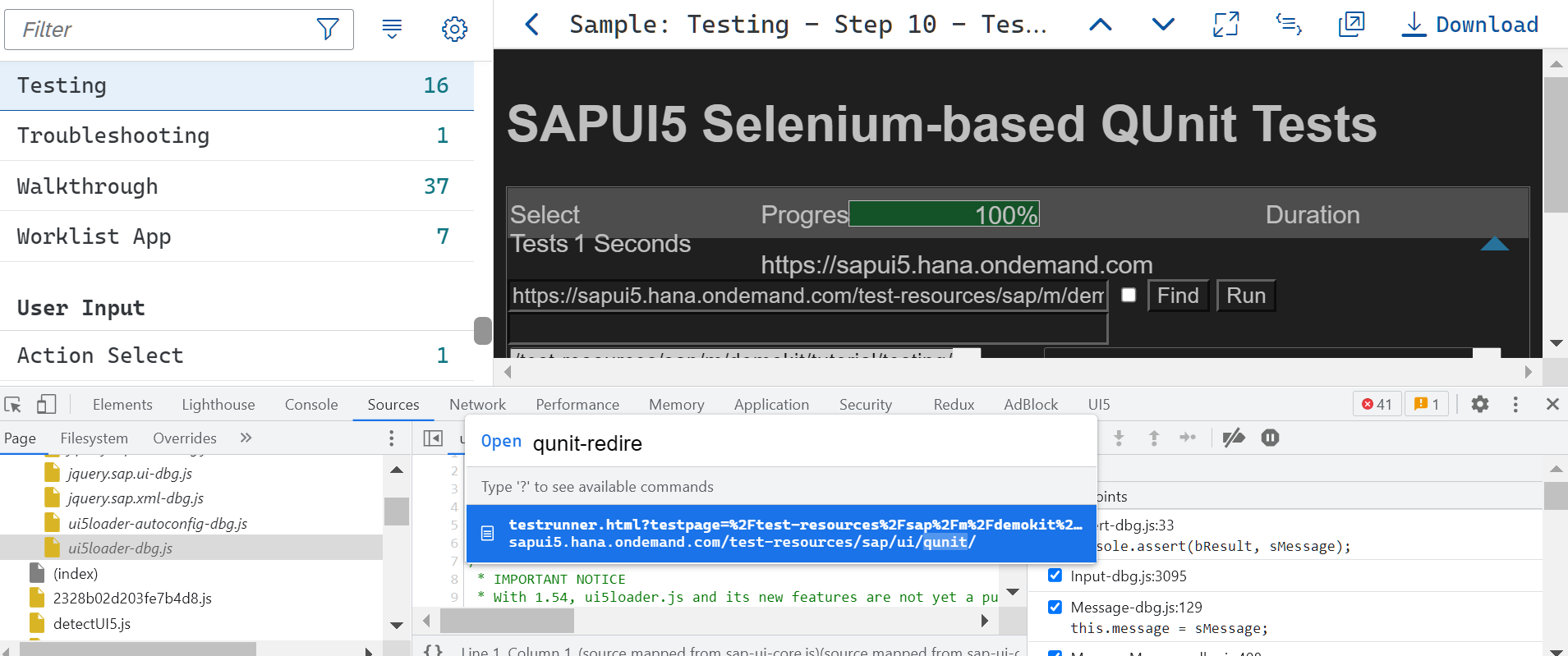Tick the checkbox next to Find button
The image size is (1568, 656).
point(1129,295)
